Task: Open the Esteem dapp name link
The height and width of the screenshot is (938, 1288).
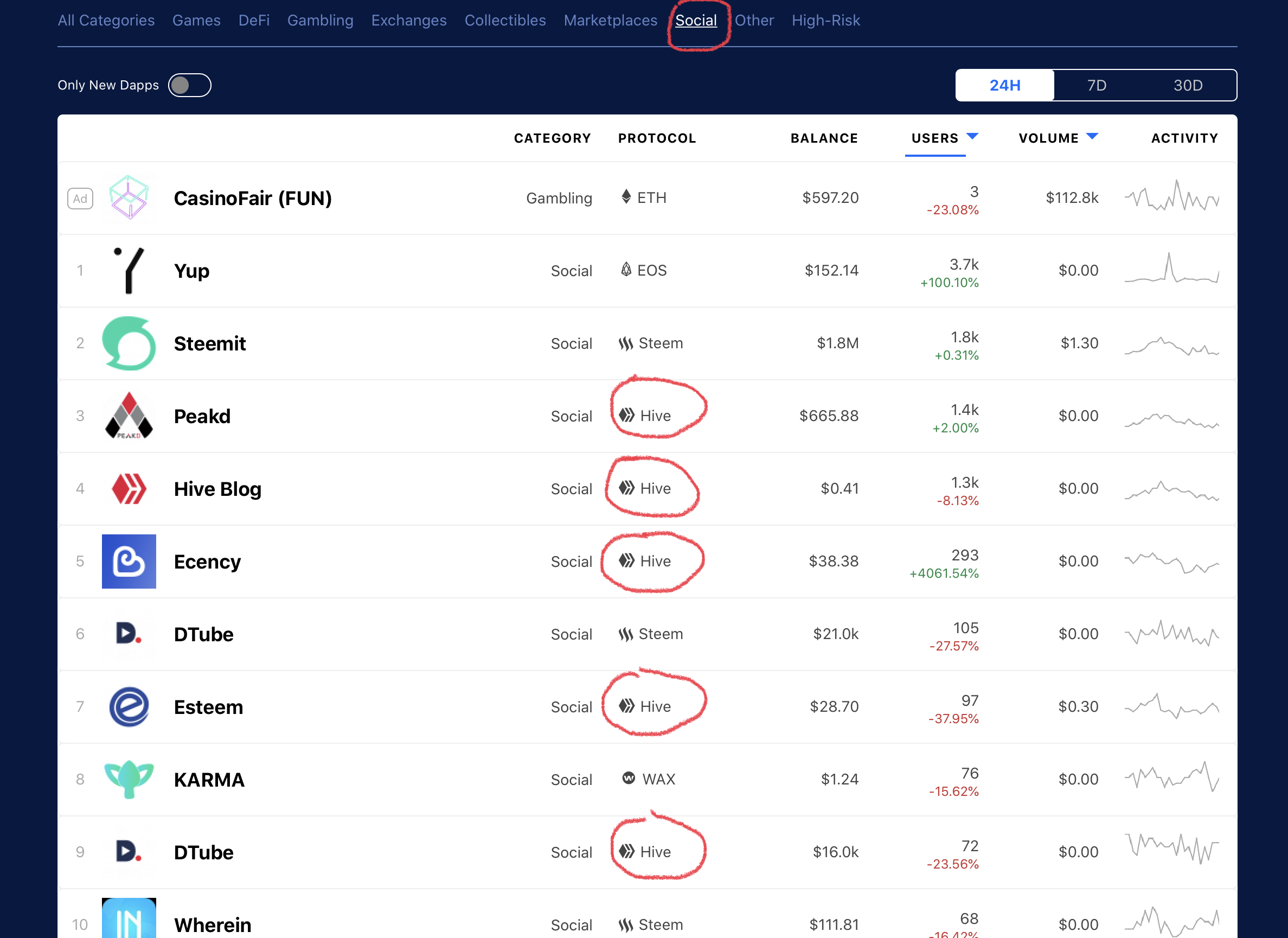Action: click(208, 707)
